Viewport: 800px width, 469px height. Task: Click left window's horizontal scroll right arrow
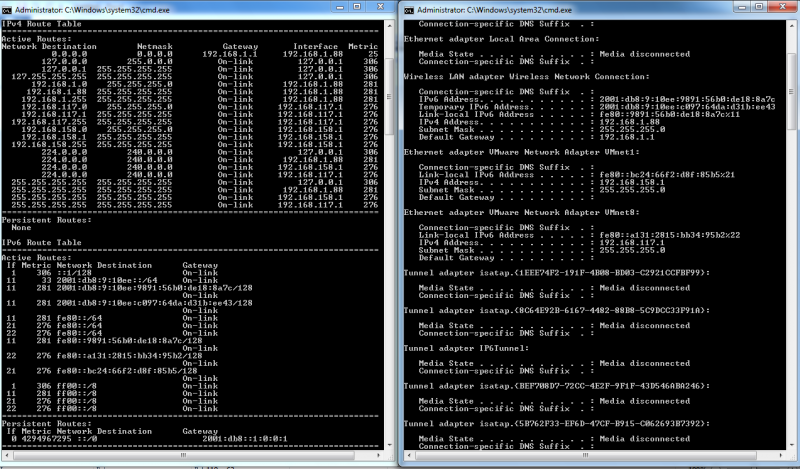[x=379, y=455]
